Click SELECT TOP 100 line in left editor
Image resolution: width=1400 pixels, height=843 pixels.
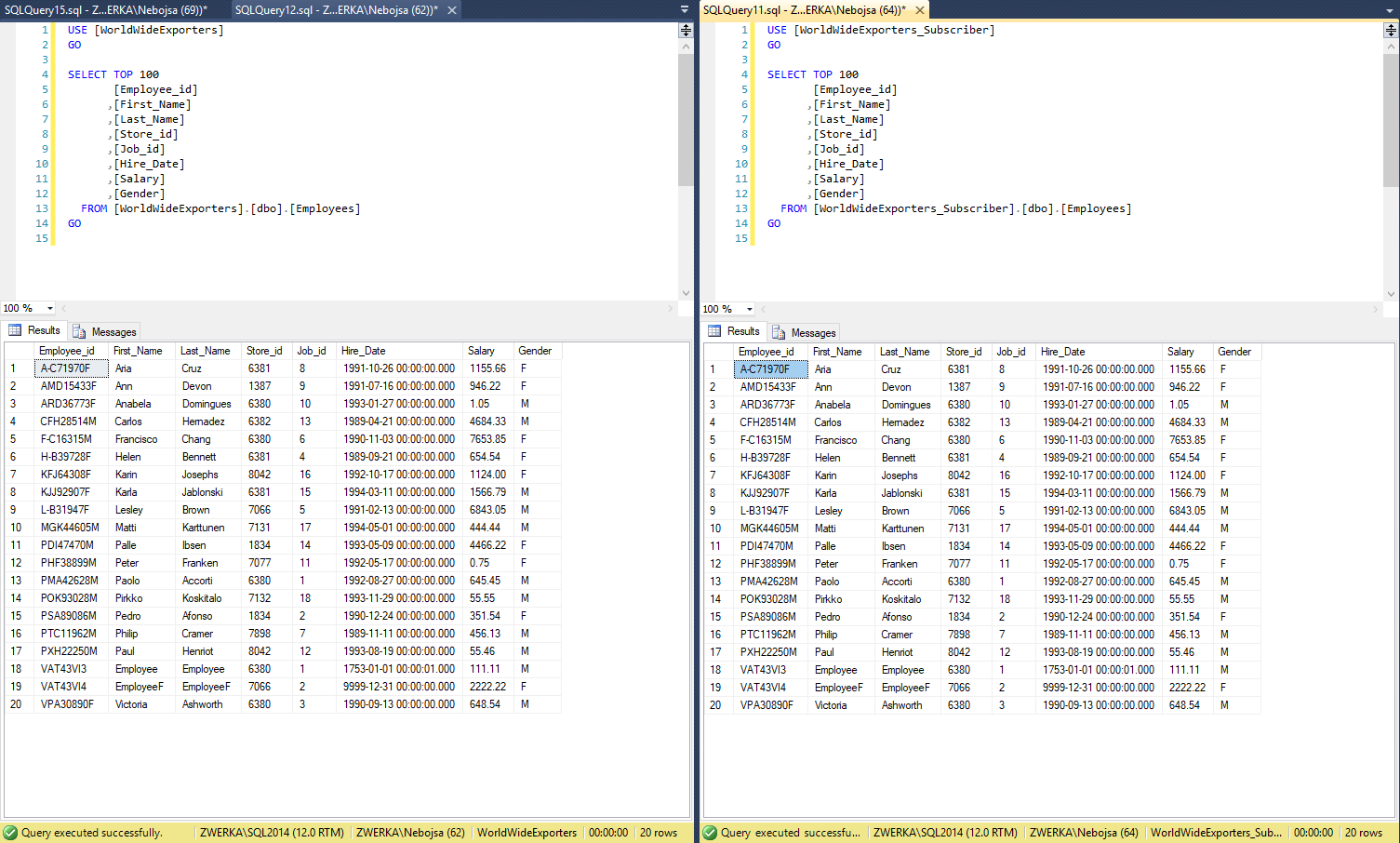(x=113, y=74)
